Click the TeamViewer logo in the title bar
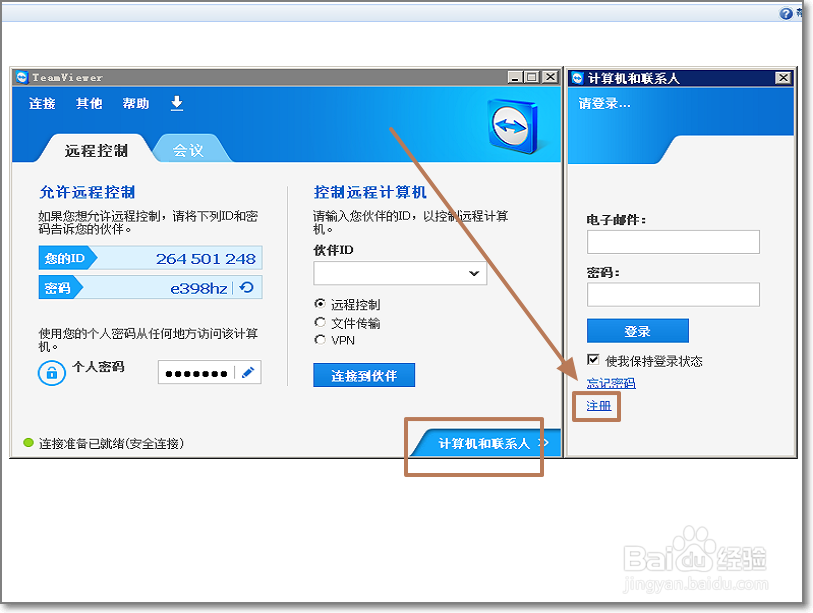 tap(22, 77)
